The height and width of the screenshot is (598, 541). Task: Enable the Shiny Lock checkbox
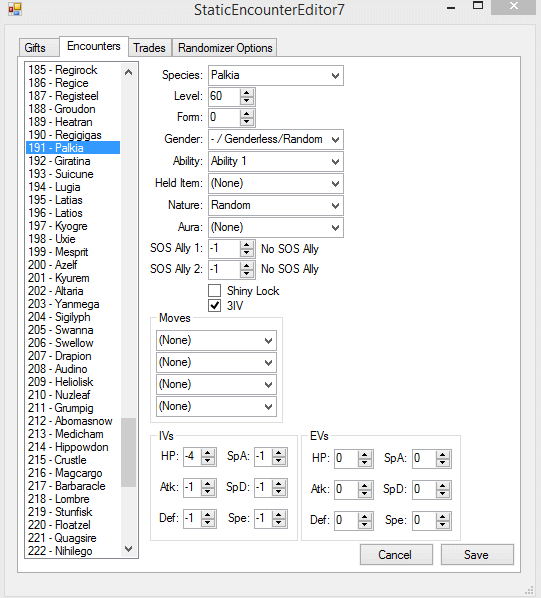(215, 291)
